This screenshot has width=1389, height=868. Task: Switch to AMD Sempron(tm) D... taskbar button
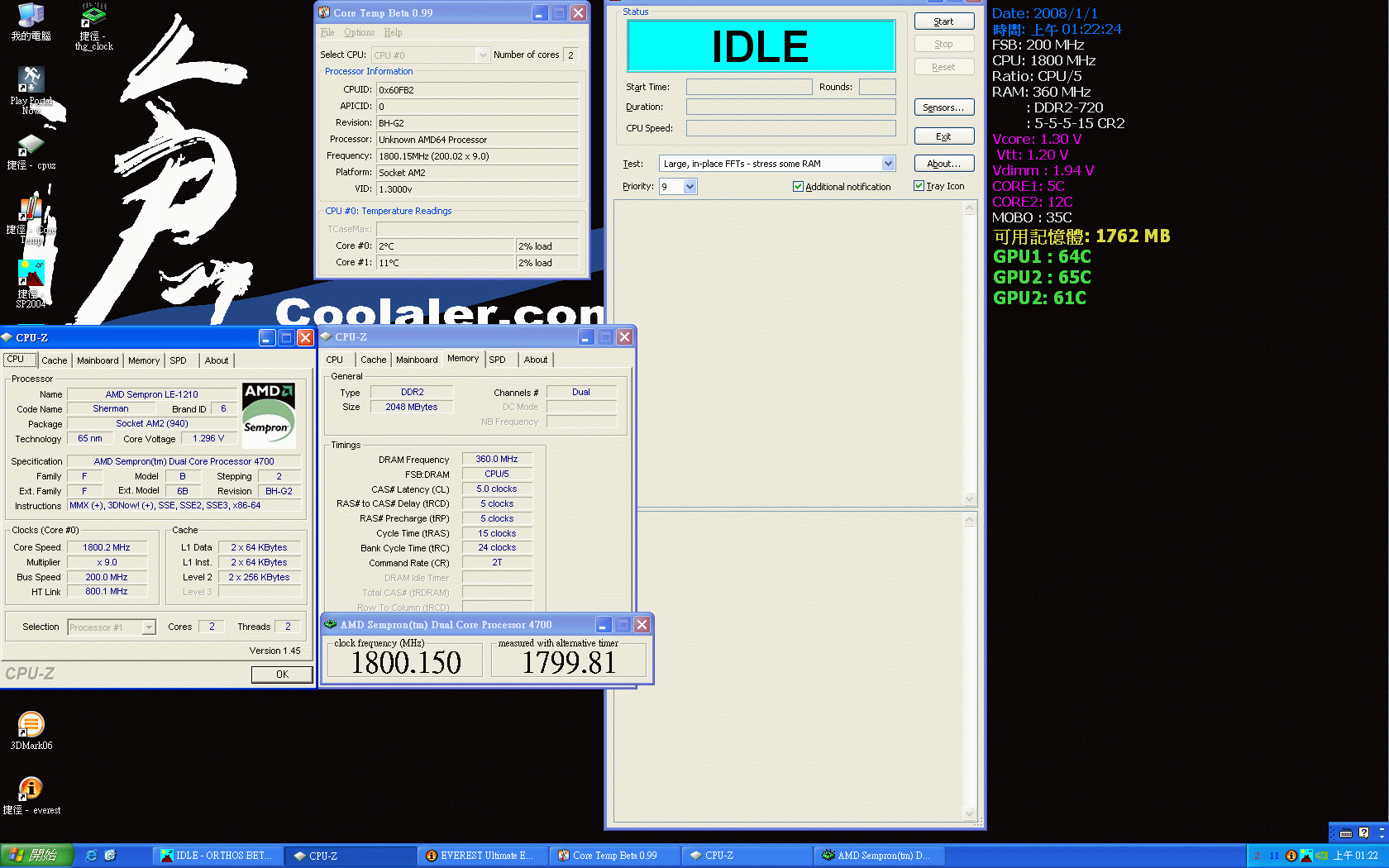click(x=879, y=856)
